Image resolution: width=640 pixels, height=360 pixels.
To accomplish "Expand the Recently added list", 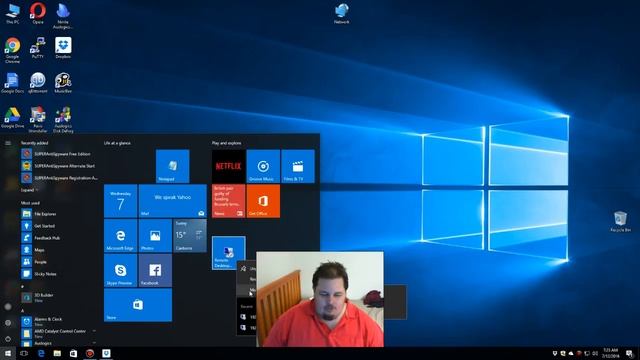I will pos(30,190).
